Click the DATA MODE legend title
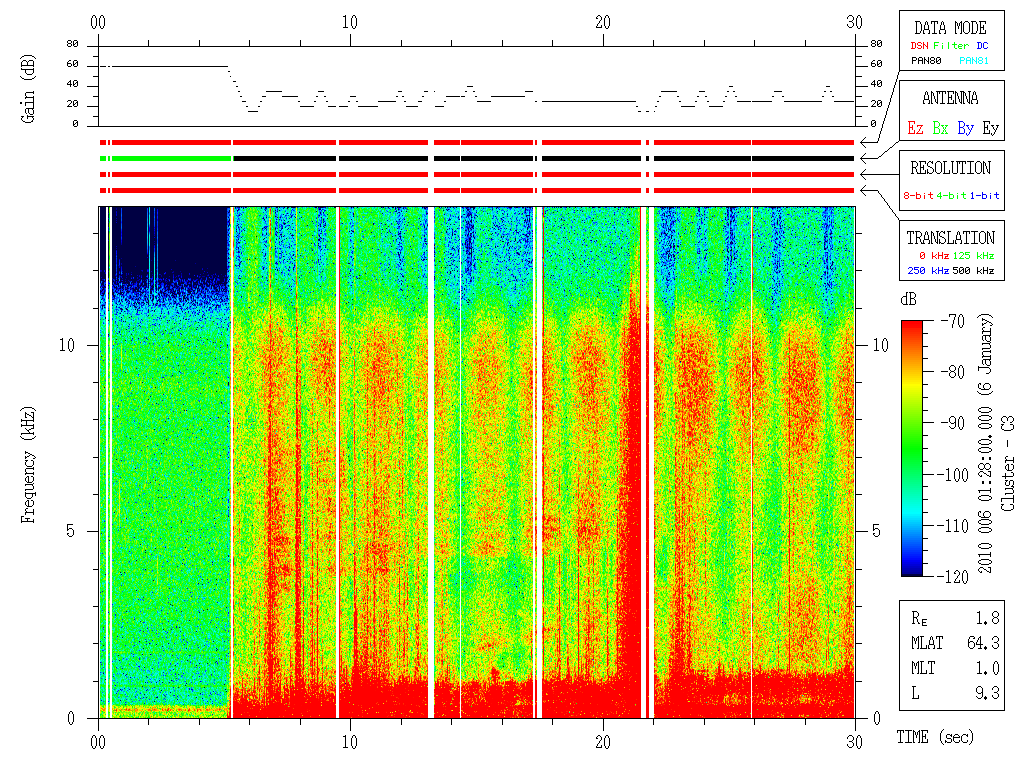Viewport: 1024px width, 768px height. click(950, 28)
